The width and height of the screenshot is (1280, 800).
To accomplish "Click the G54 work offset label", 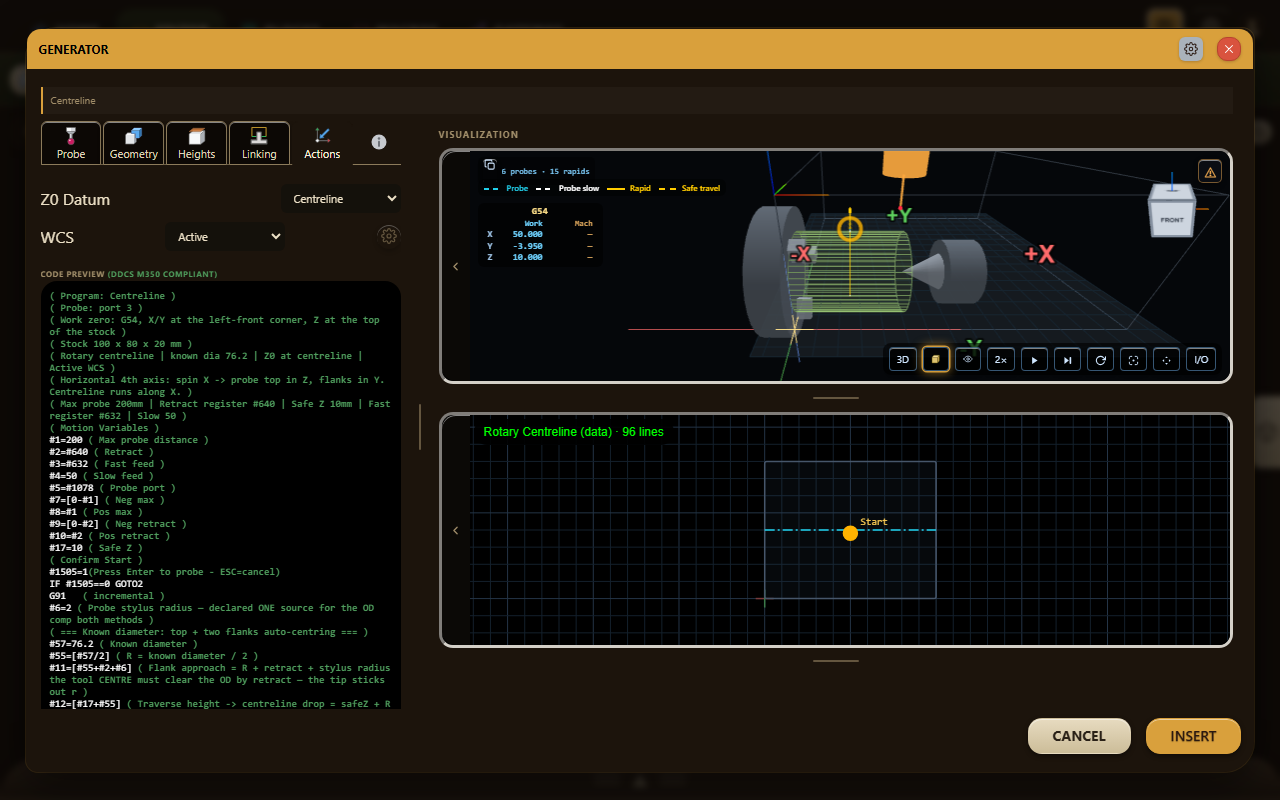I will (x=539, y=211).
